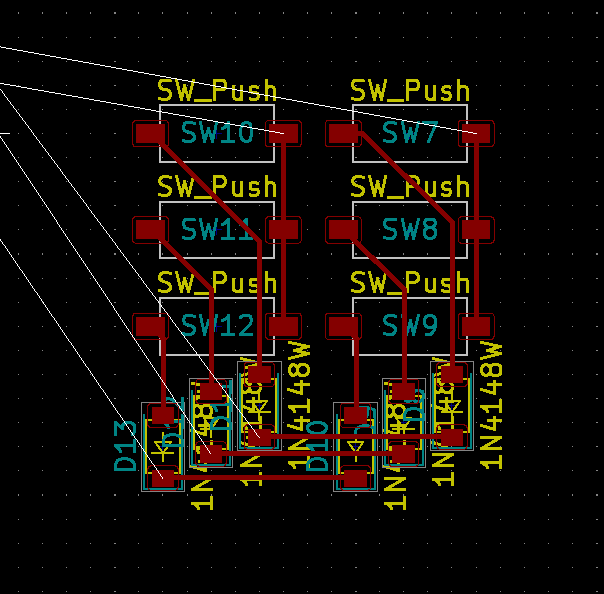Select the left pad of SW9
The height and width of the screenshot is (594, 604).
pyautogui.click(x=343, y=326)
